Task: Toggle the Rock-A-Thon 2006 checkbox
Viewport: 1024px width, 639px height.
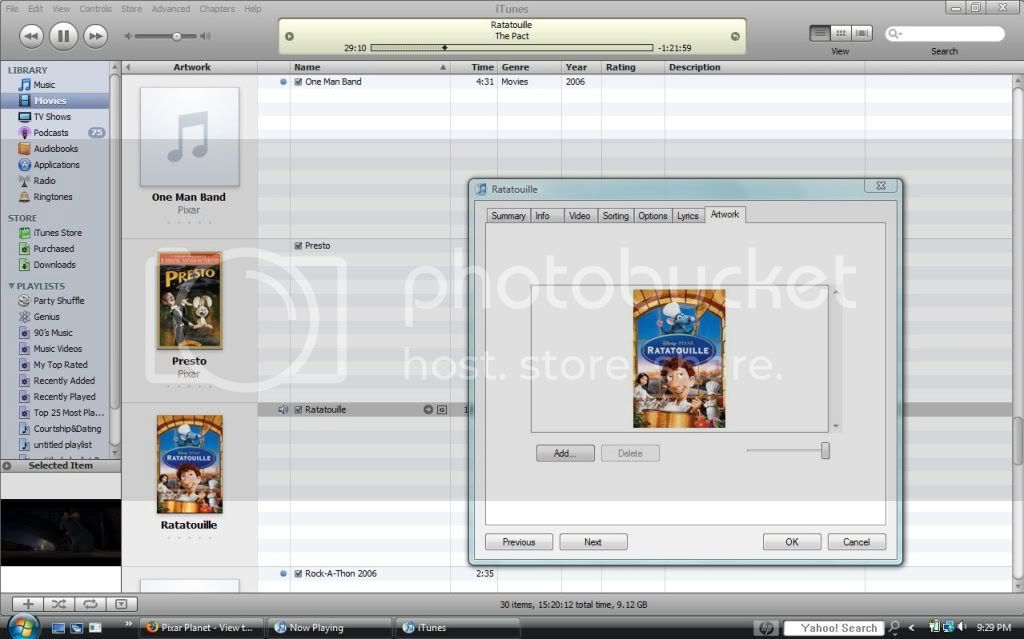Action: (x=298, y=574)
